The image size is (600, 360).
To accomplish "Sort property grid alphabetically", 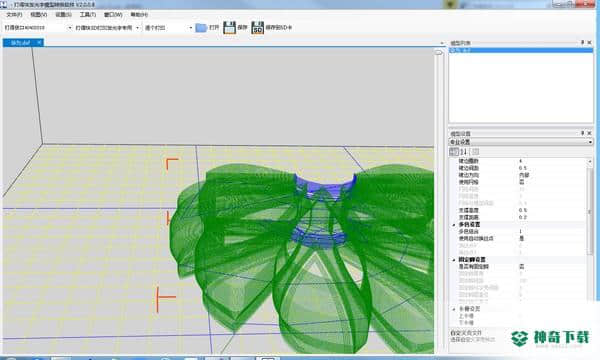I will point(463,152).
